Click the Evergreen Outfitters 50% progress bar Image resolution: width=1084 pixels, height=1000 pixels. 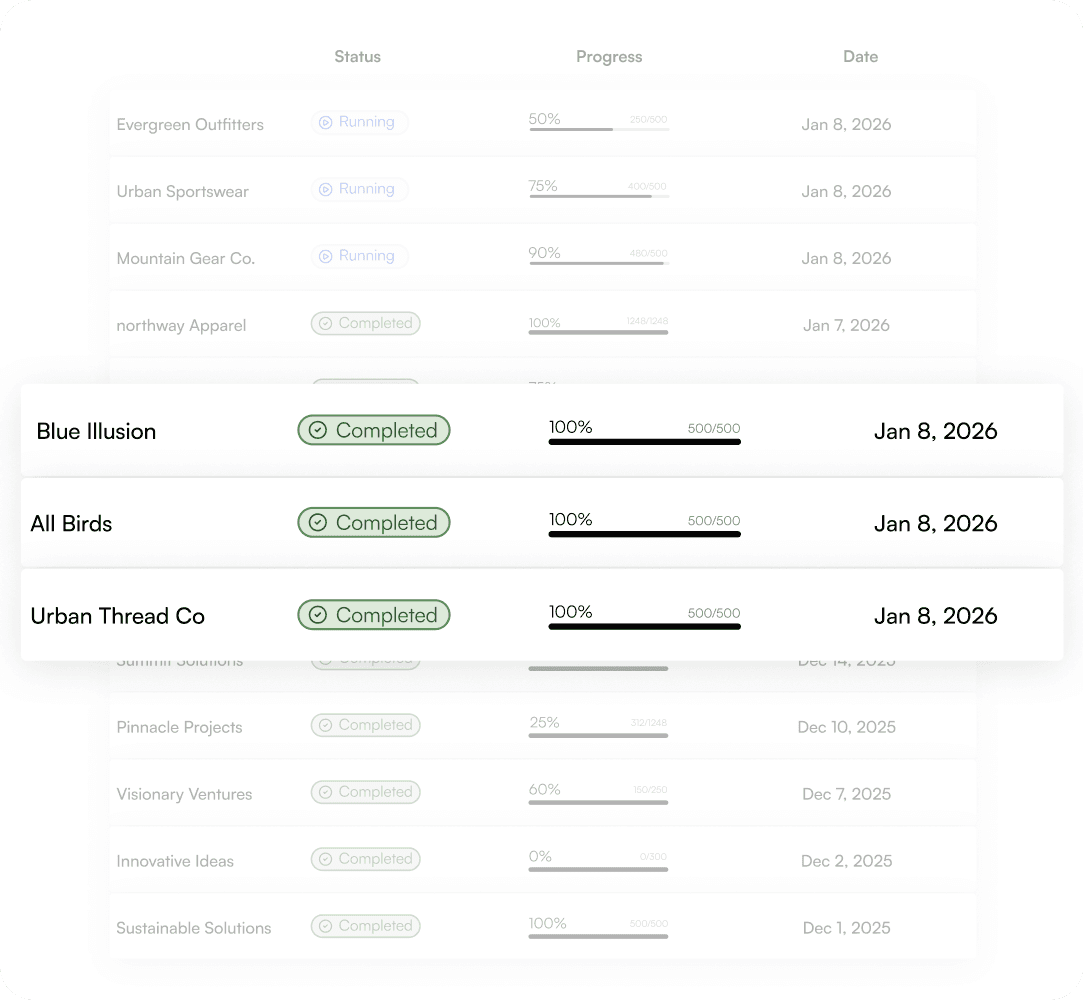[x=599, y=129]
